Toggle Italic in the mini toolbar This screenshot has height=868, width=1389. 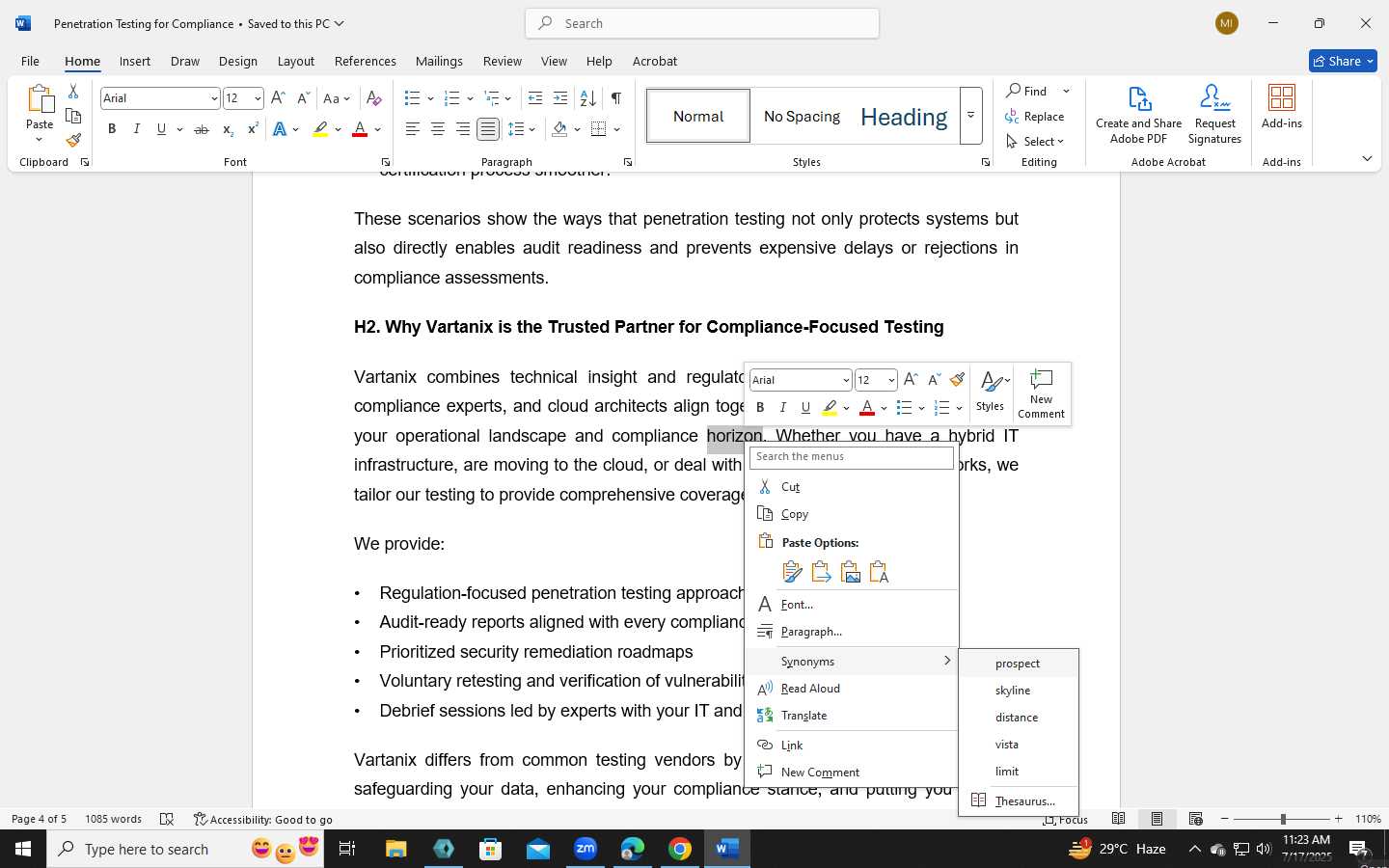783,408
